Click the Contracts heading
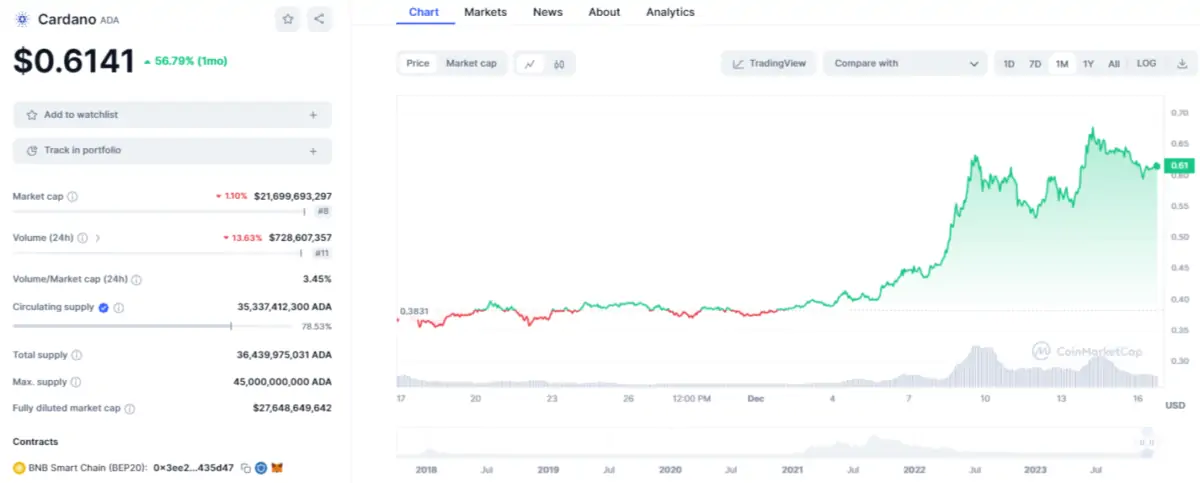This screenshot has width=1200, height=483. click(x=35, y=441)
